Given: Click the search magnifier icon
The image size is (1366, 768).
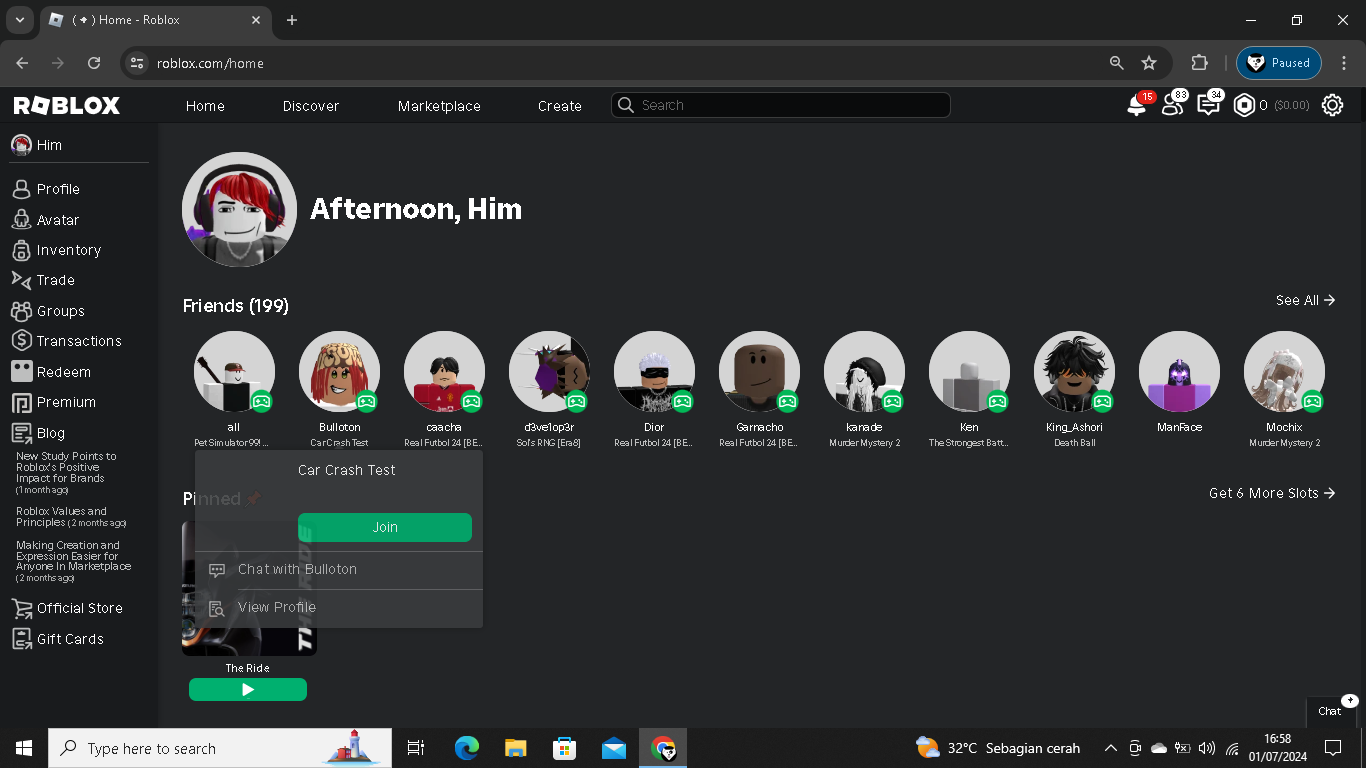Looking at the screenshot, I should [626, 105].
